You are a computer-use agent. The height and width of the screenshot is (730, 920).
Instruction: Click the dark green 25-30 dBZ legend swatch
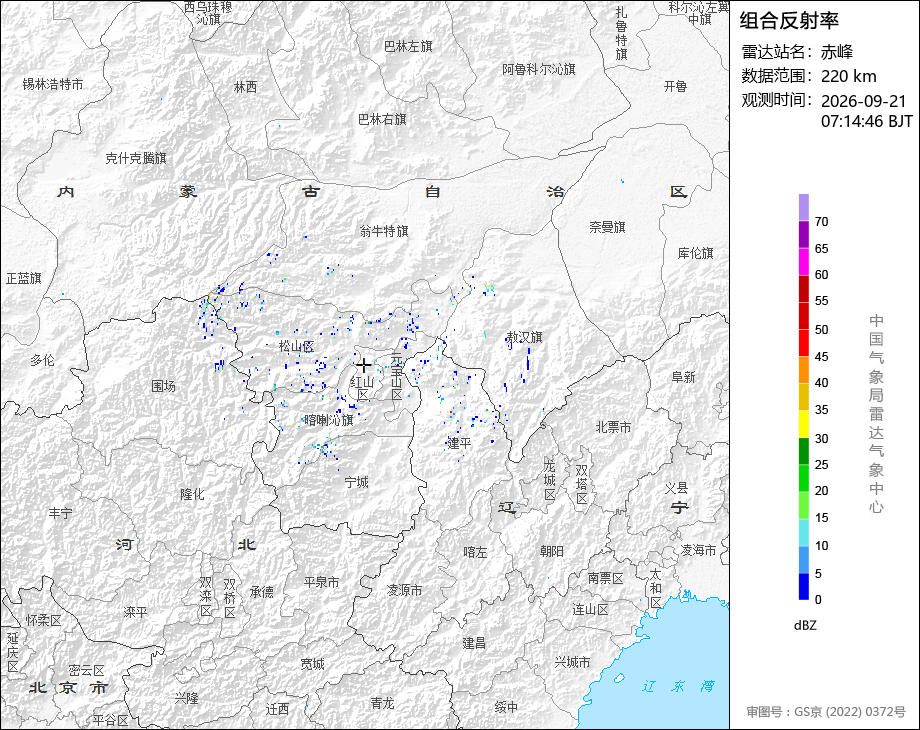803,451
